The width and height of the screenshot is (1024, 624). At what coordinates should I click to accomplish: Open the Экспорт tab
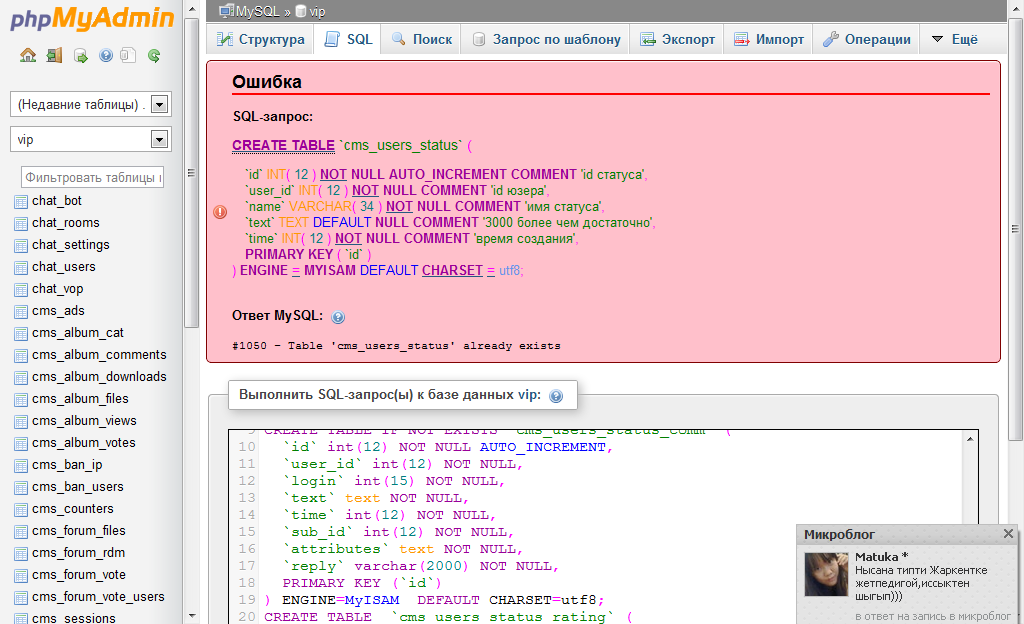click(x=679, y=40)
